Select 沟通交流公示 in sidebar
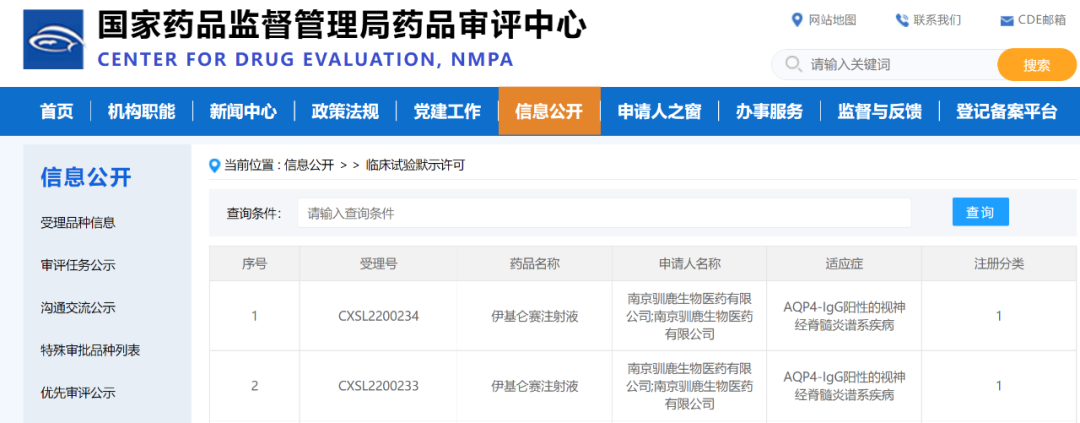Screen dimensions: 1080x423 click(78, 308)
